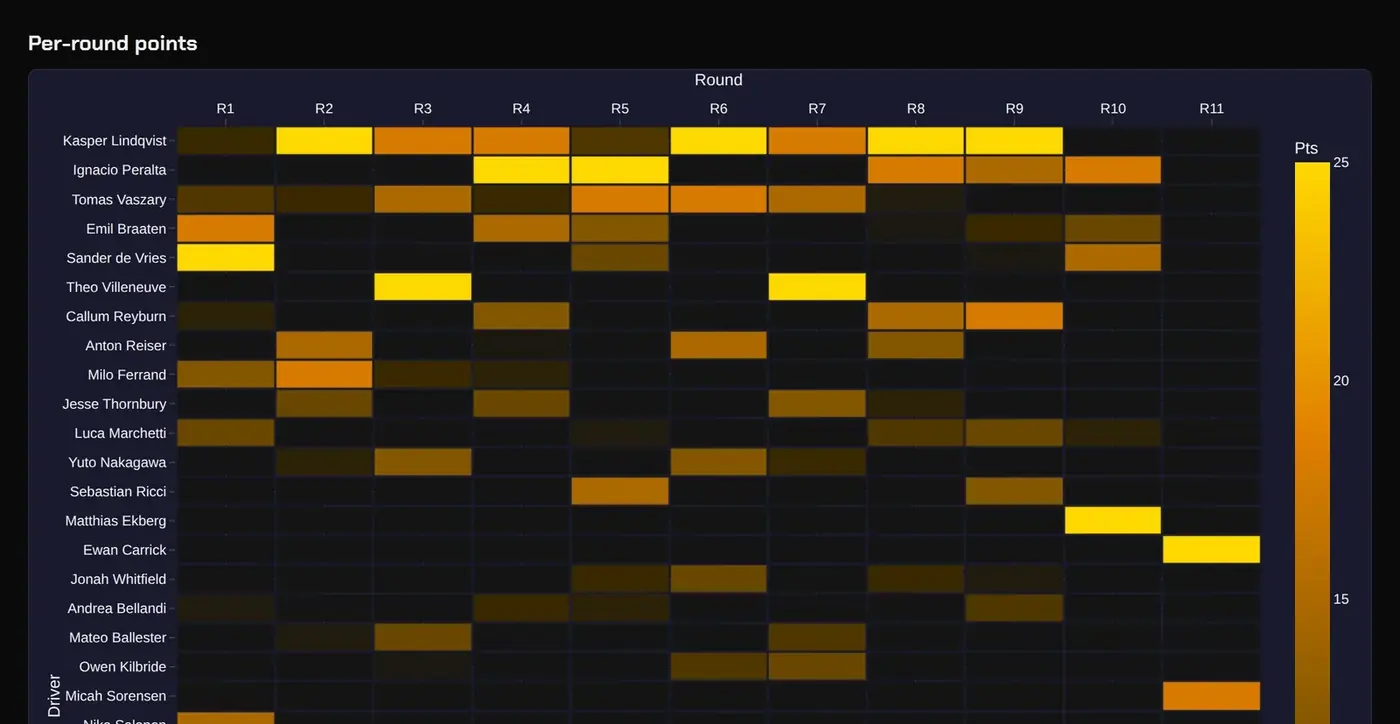Viewport: 1400px width, 724px height.
Task: Click Ewan Carrick's R11 heatmap cell
Action: tap(1211, 550)
